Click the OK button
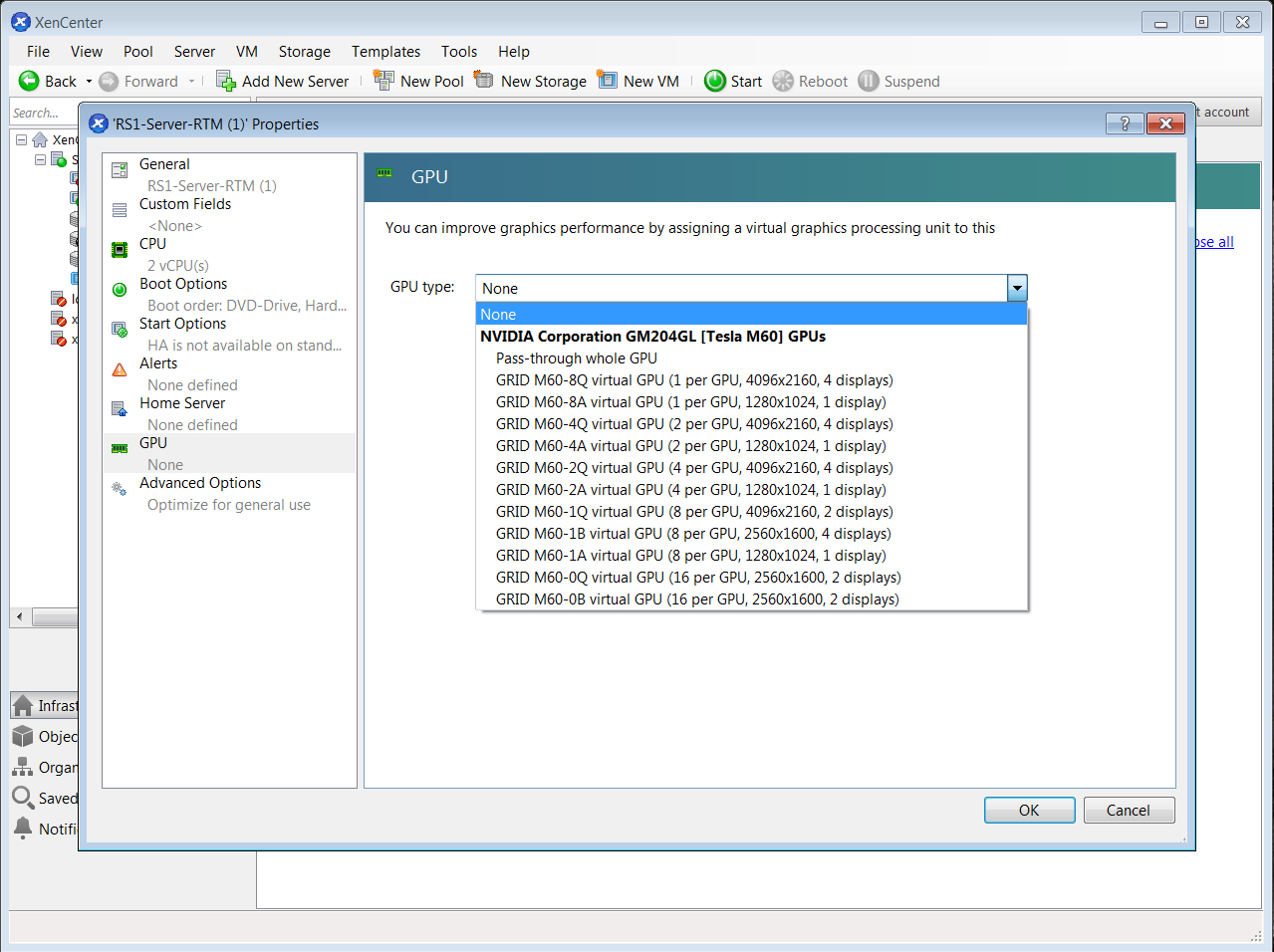 1029,810
